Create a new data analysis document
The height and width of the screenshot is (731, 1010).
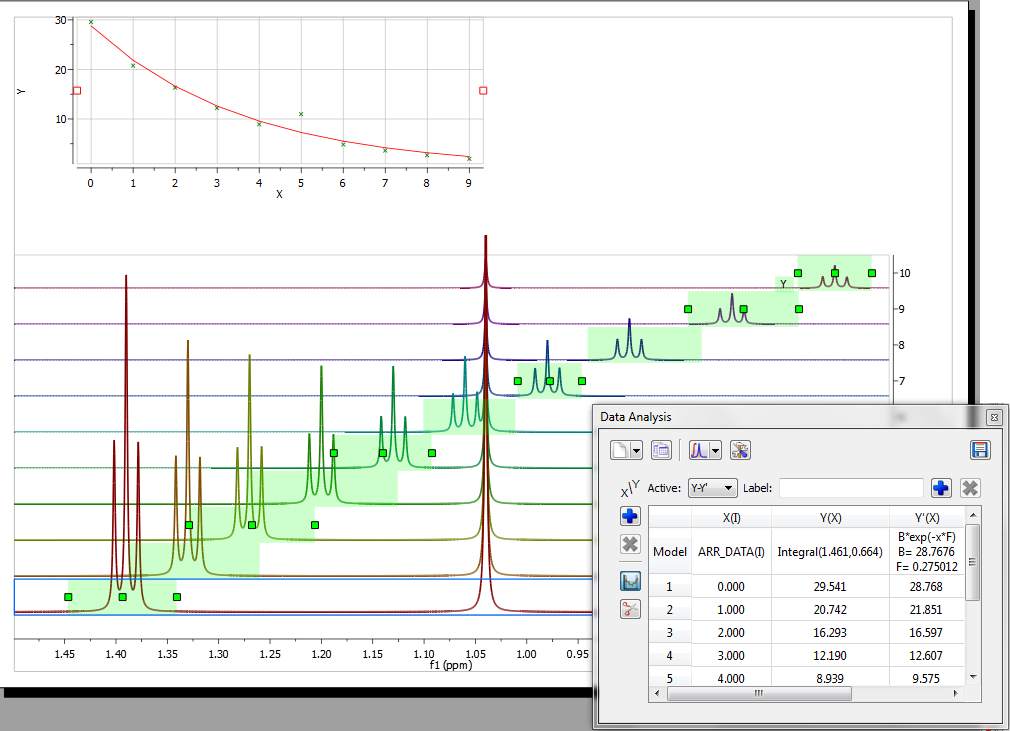(x=622, y=450)
